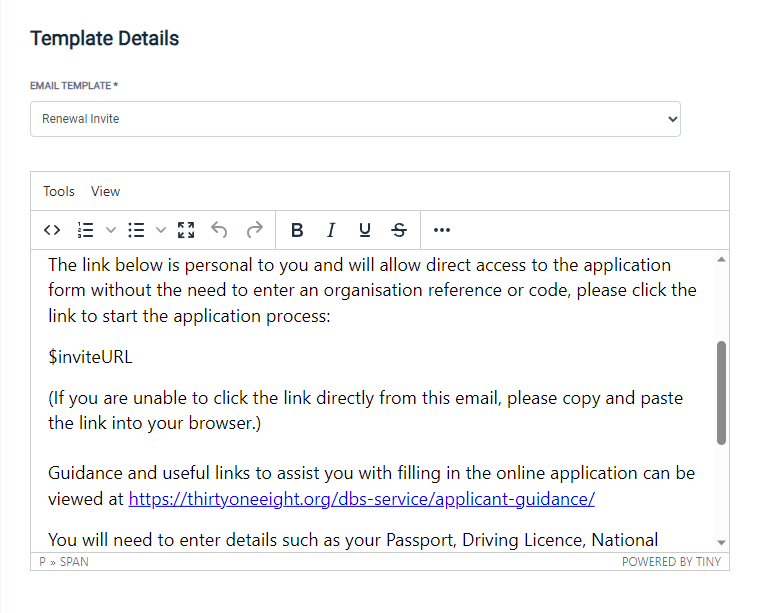767x613 pixels.
Task: Expand numbered list style options
Action: point(111,230)
